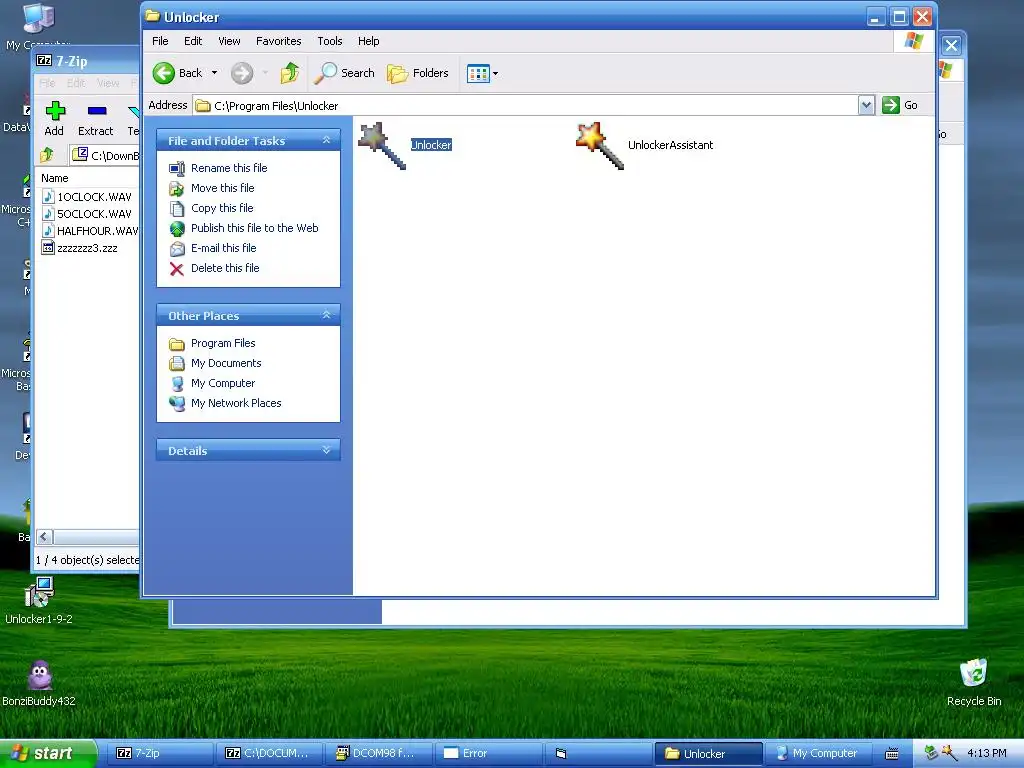Click Move this file

[x=223, y=188]
